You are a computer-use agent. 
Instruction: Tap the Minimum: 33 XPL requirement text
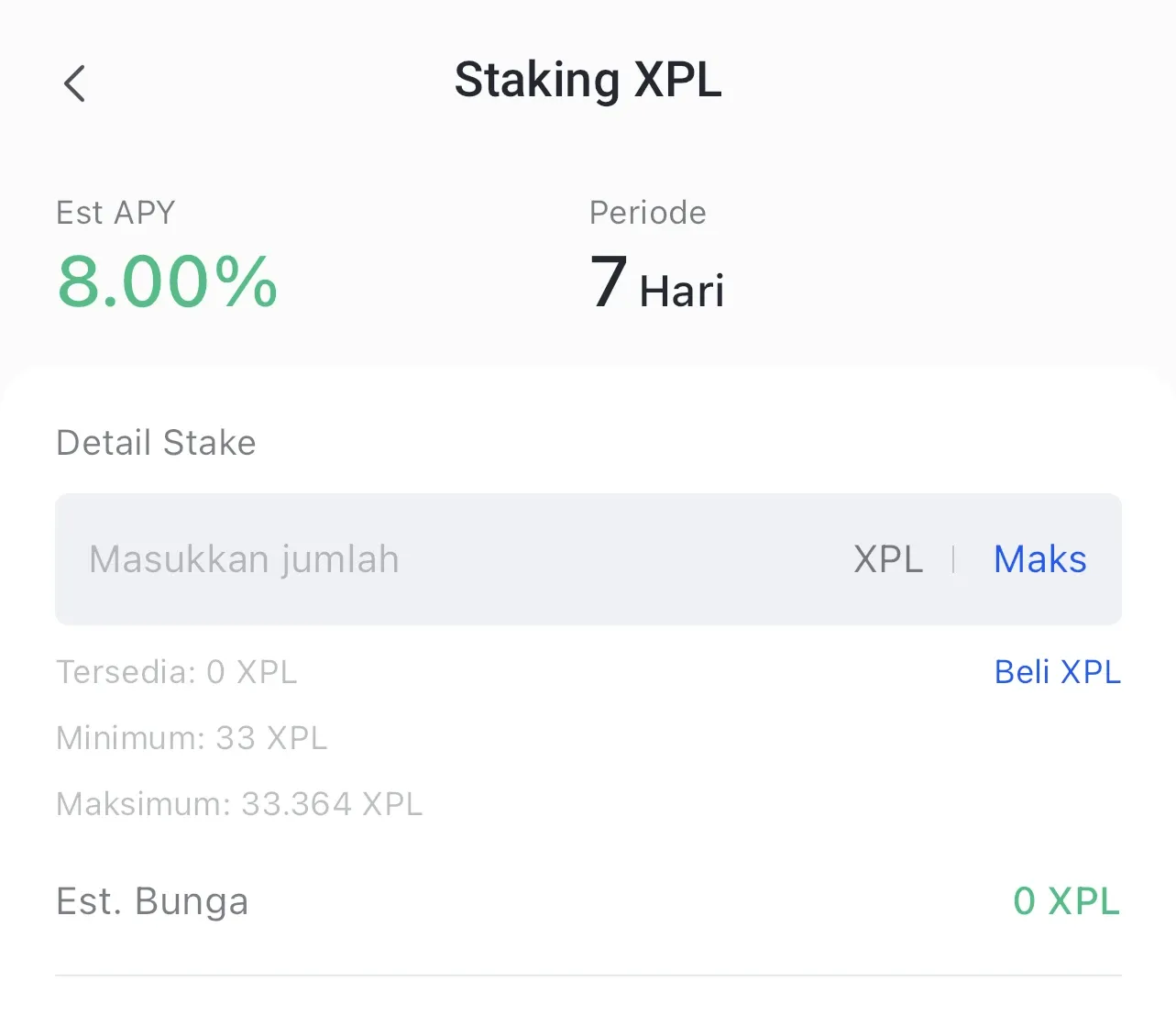click(x=192, y=738)
